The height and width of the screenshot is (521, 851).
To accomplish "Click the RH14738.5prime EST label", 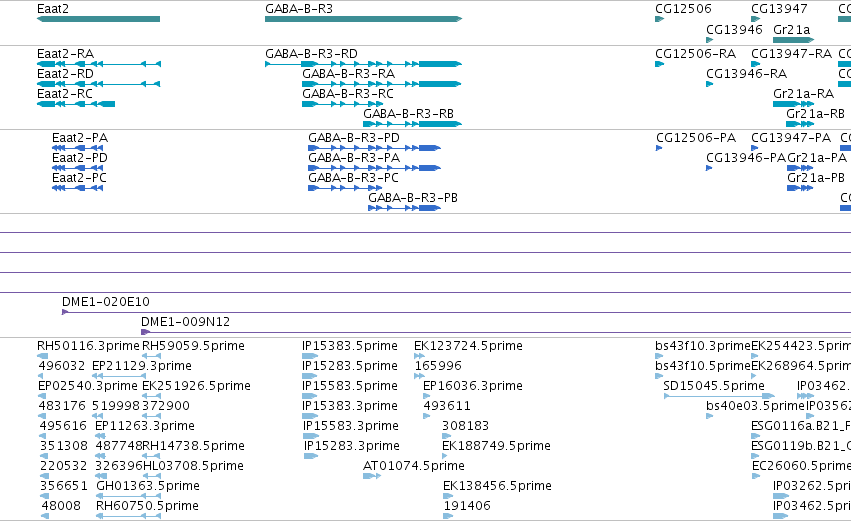I will [x=193, y=446].
